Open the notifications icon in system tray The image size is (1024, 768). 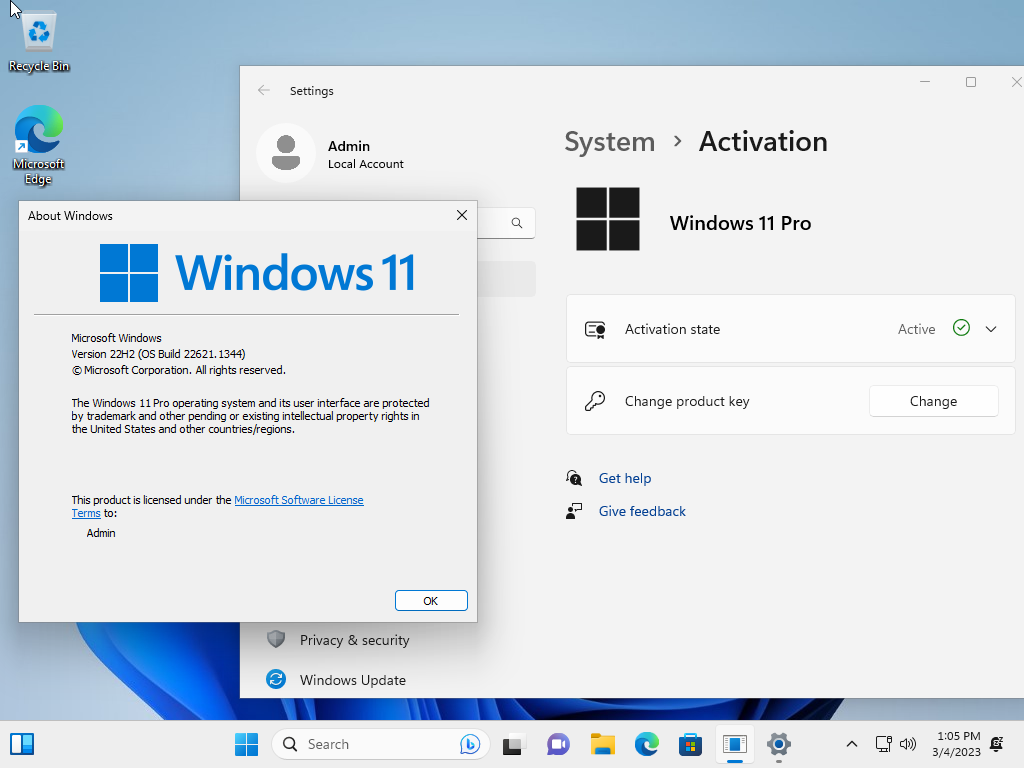click(997, 744)
